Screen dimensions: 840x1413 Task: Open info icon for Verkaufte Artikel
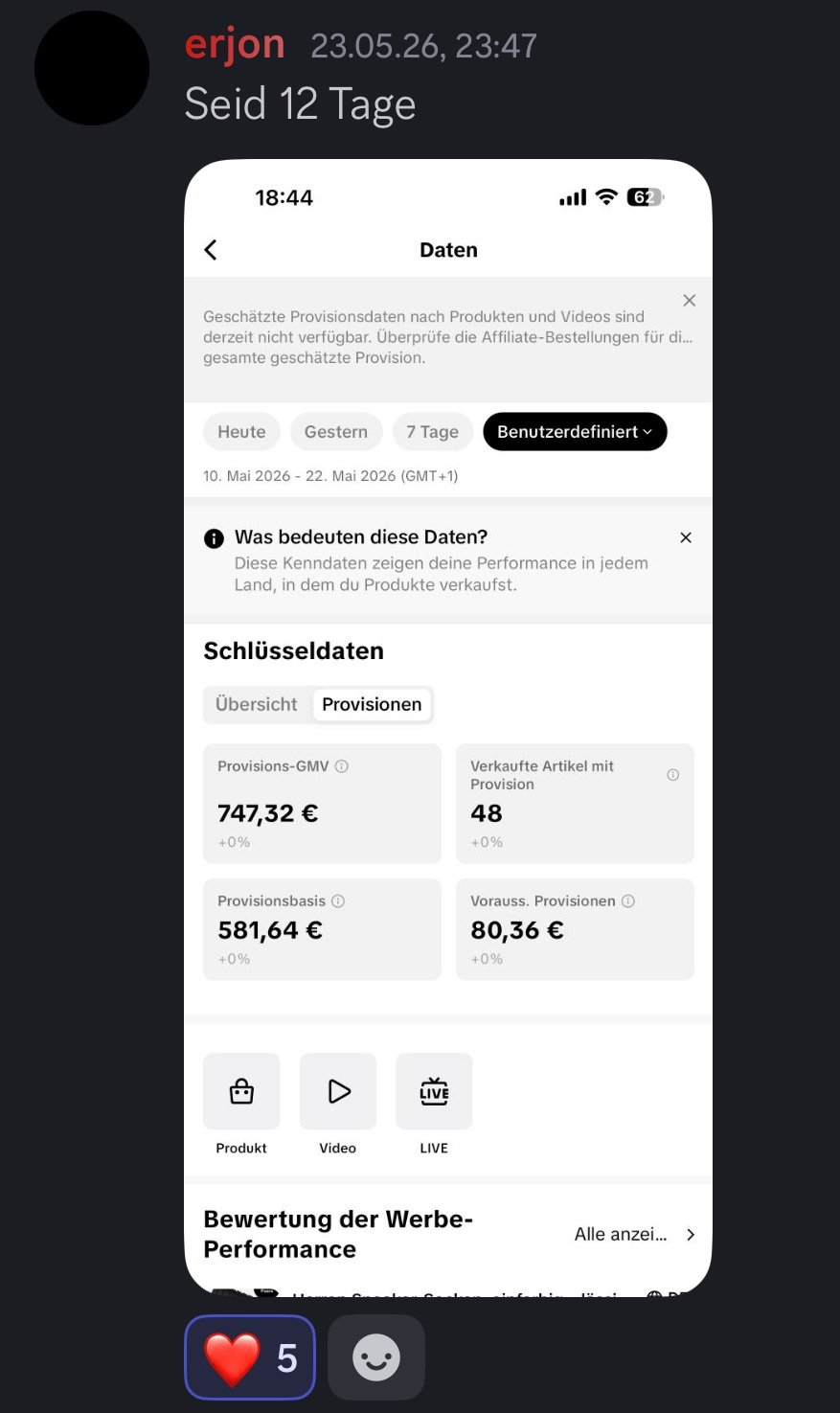[673, 775]
